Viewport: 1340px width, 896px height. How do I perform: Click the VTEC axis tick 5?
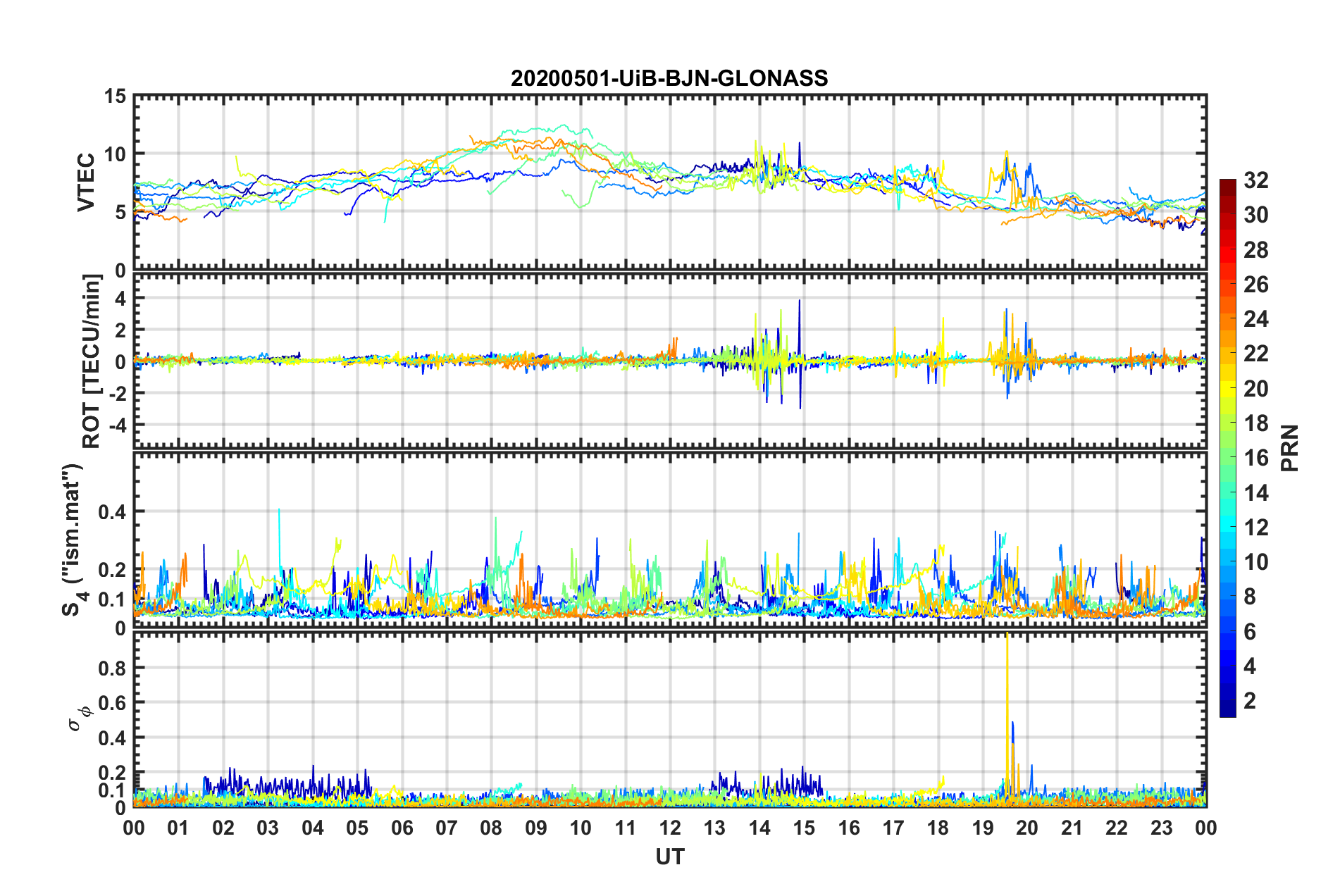point(120,212)
